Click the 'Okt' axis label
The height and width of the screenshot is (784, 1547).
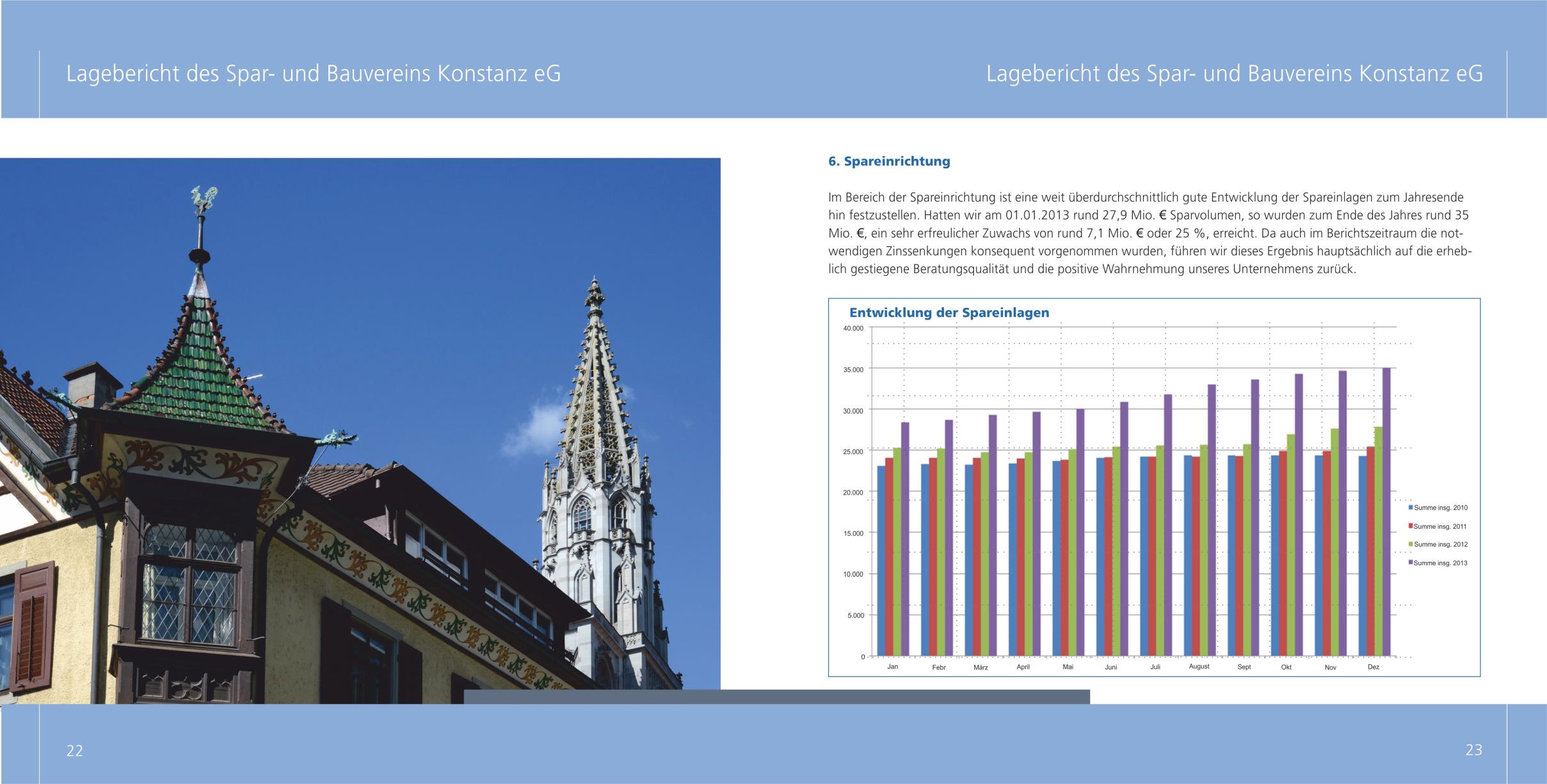pyautogui.click(x=1286, y=667)
